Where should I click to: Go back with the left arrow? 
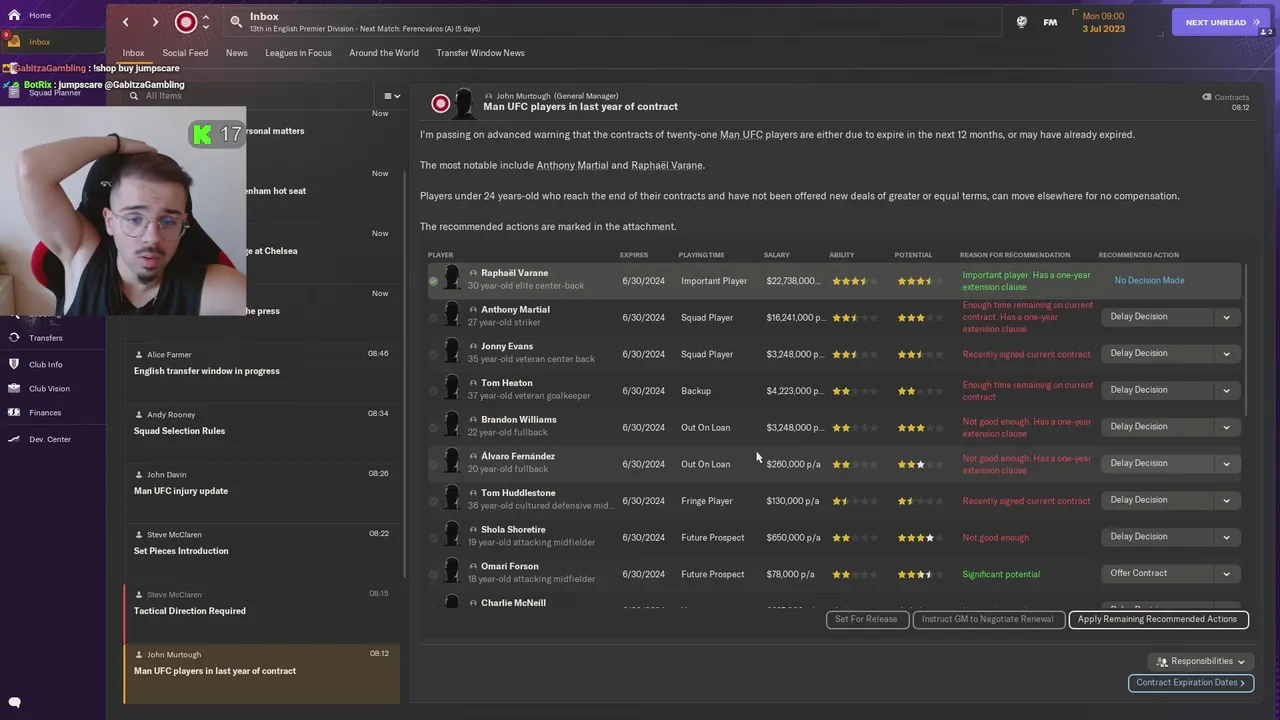(125, 22)
